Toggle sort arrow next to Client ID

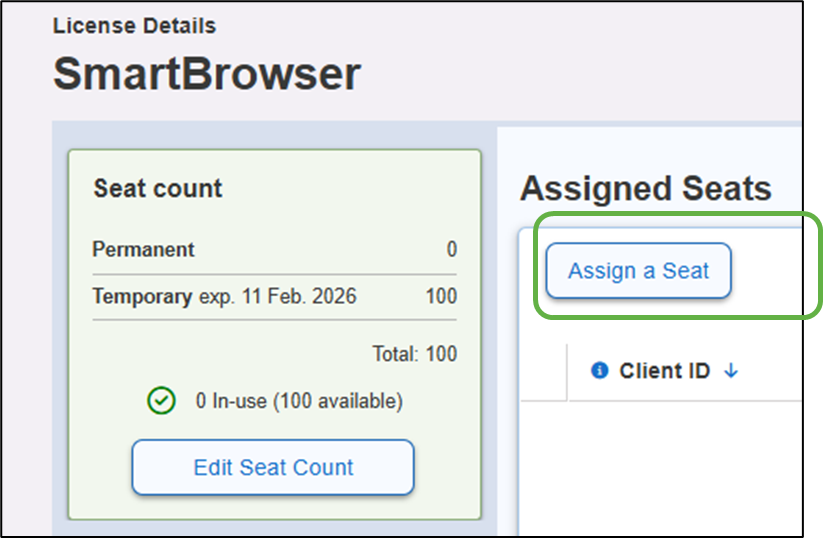731,371
